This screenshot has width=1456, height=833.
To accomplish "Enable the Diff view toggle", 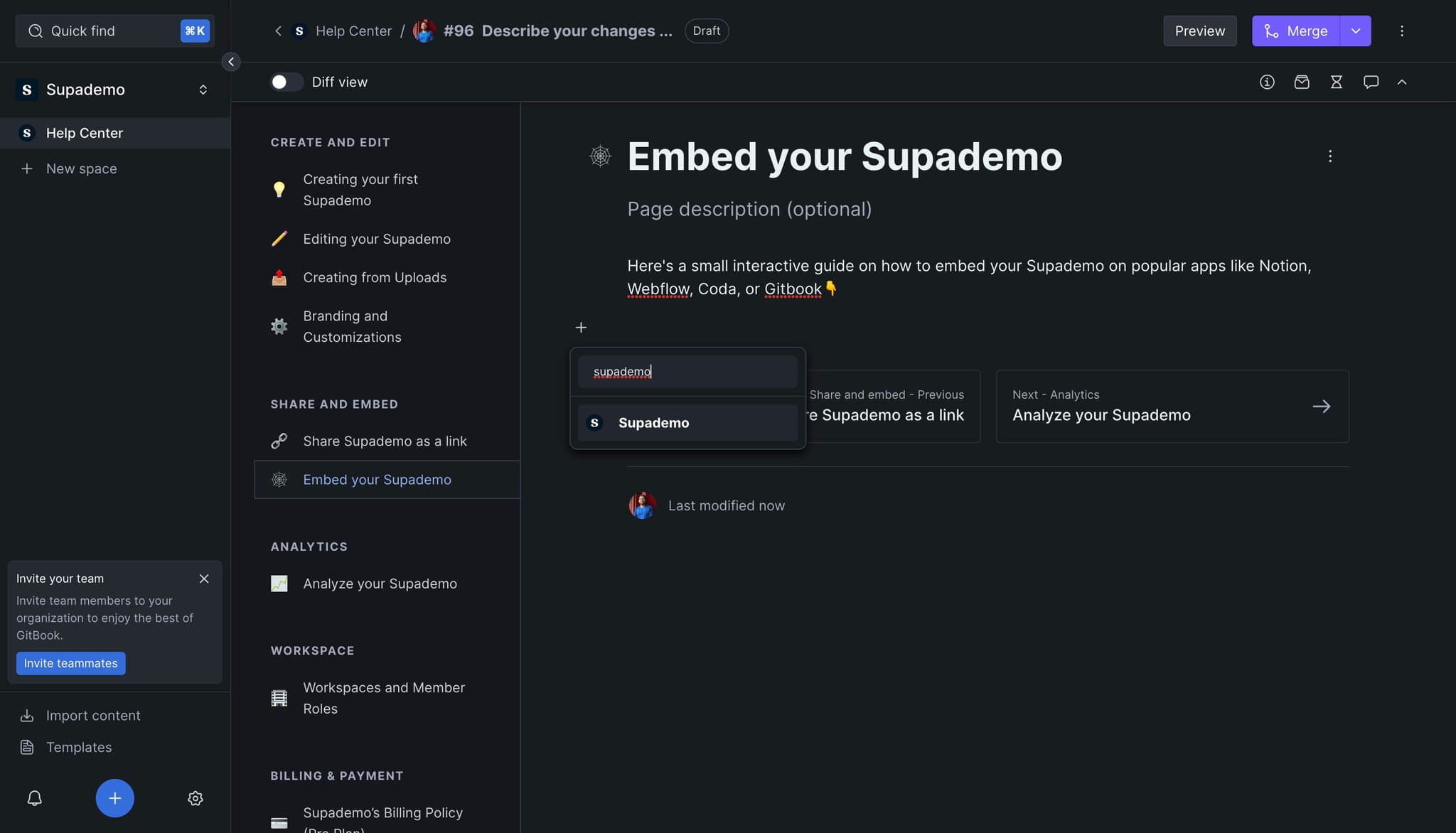I will (286, 82).
